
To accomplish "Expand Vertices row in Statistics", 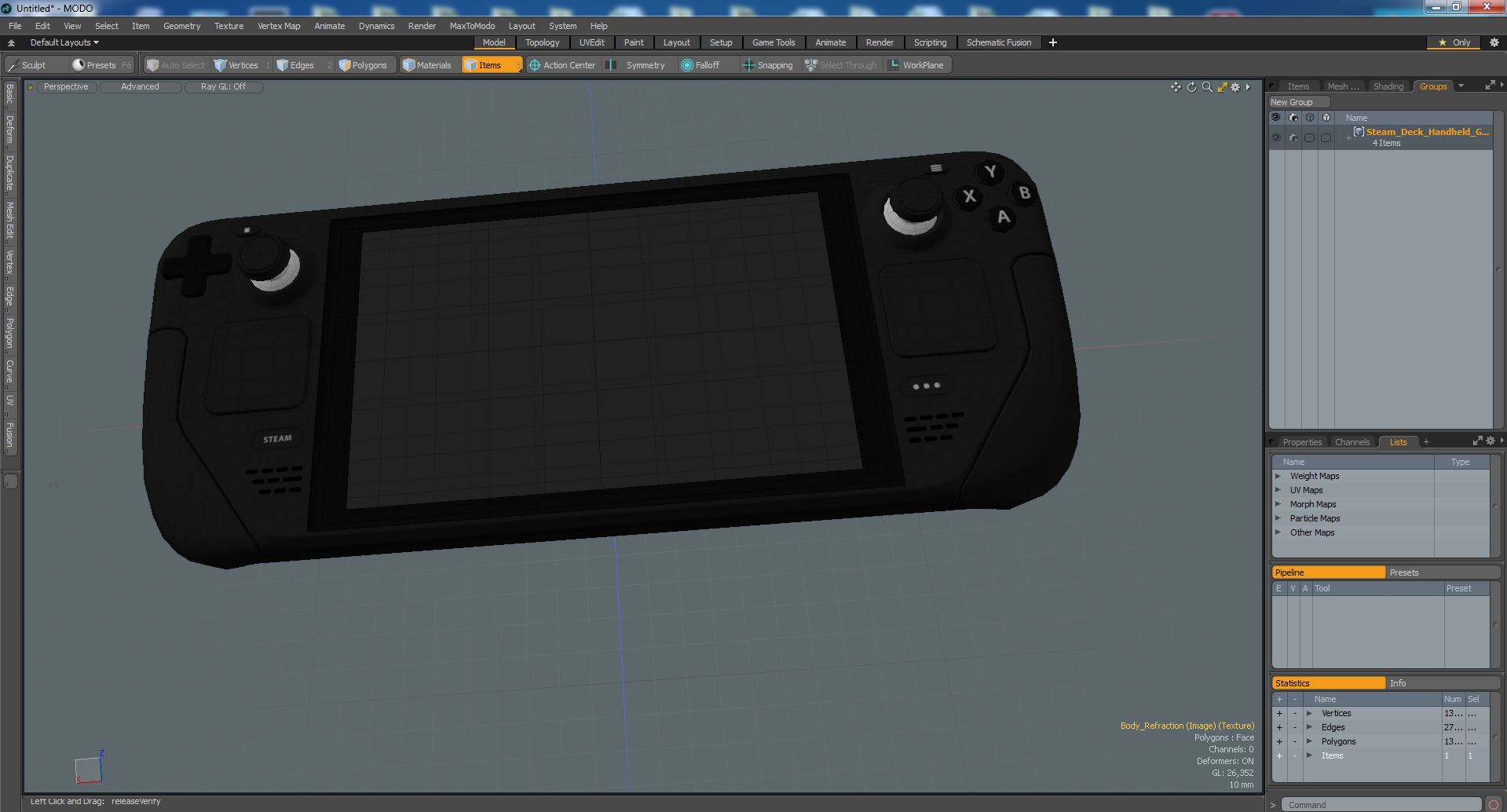I will (x=1309, y=713).
